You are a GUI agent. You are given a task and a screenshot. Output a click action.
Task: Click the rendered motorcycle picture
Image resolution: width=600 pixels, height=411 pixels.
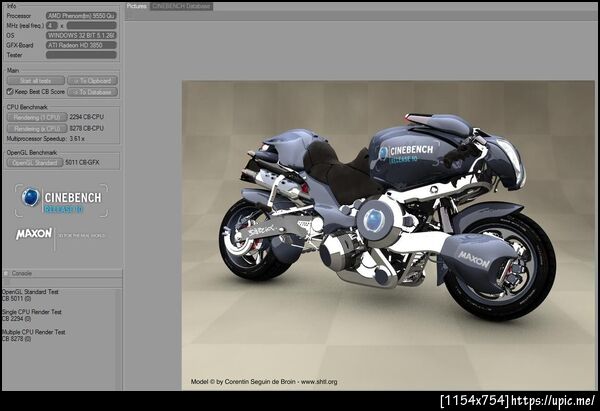click(x=388, y=235)
